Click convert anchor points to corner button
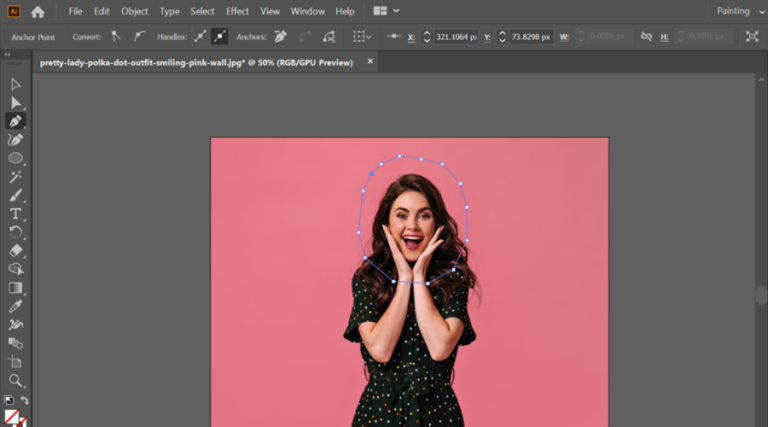768x427 pixels. [116, 36]
